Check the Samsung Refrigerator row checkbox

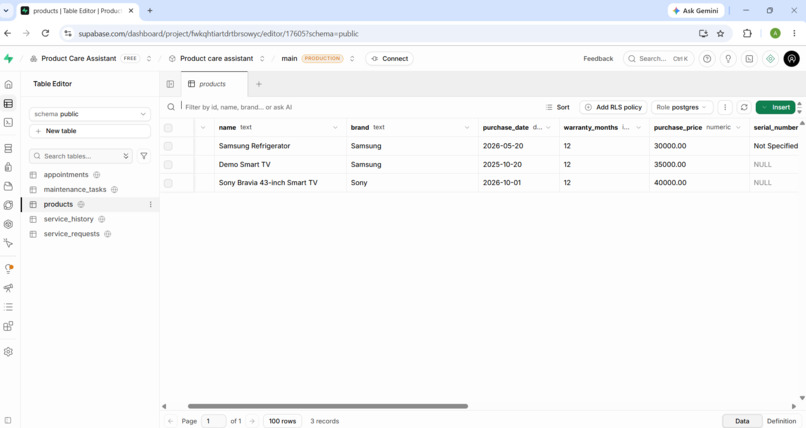(x=168, y=146)
